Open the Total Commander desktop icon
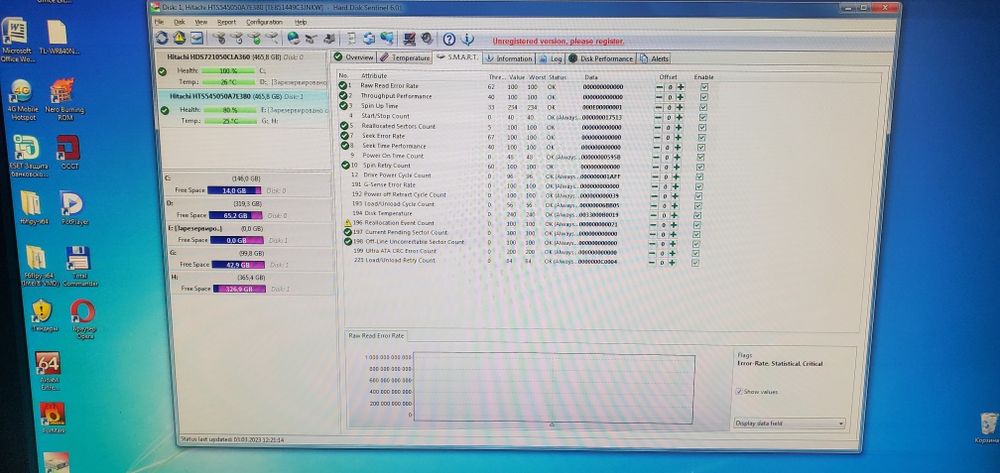 tap(80, 266)
